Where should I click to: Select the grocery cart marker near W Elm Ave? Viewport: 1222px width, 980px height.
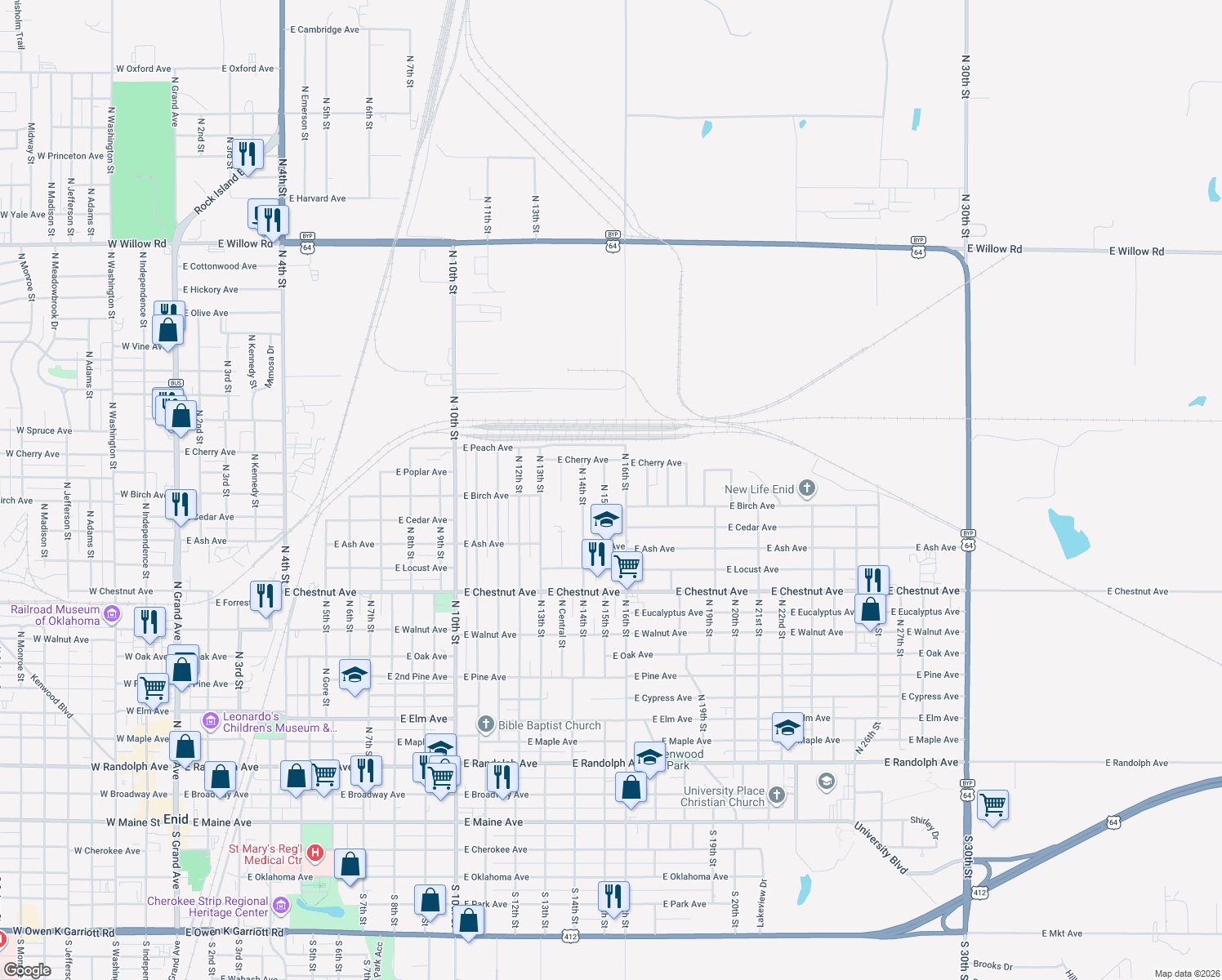[x=154, y=688]
